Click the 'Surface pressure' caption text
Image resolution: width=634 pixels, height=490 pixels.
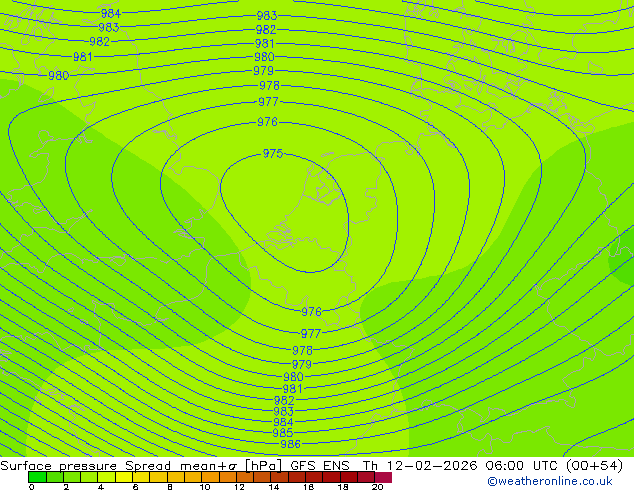pyautogui.click(x=59, y=466)
